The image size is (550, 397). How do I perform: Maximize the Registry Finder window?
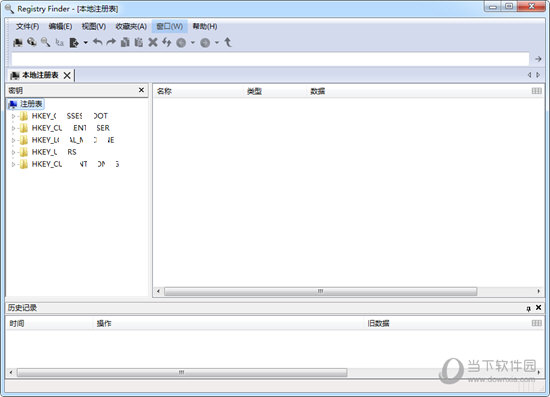coord(509,7)
